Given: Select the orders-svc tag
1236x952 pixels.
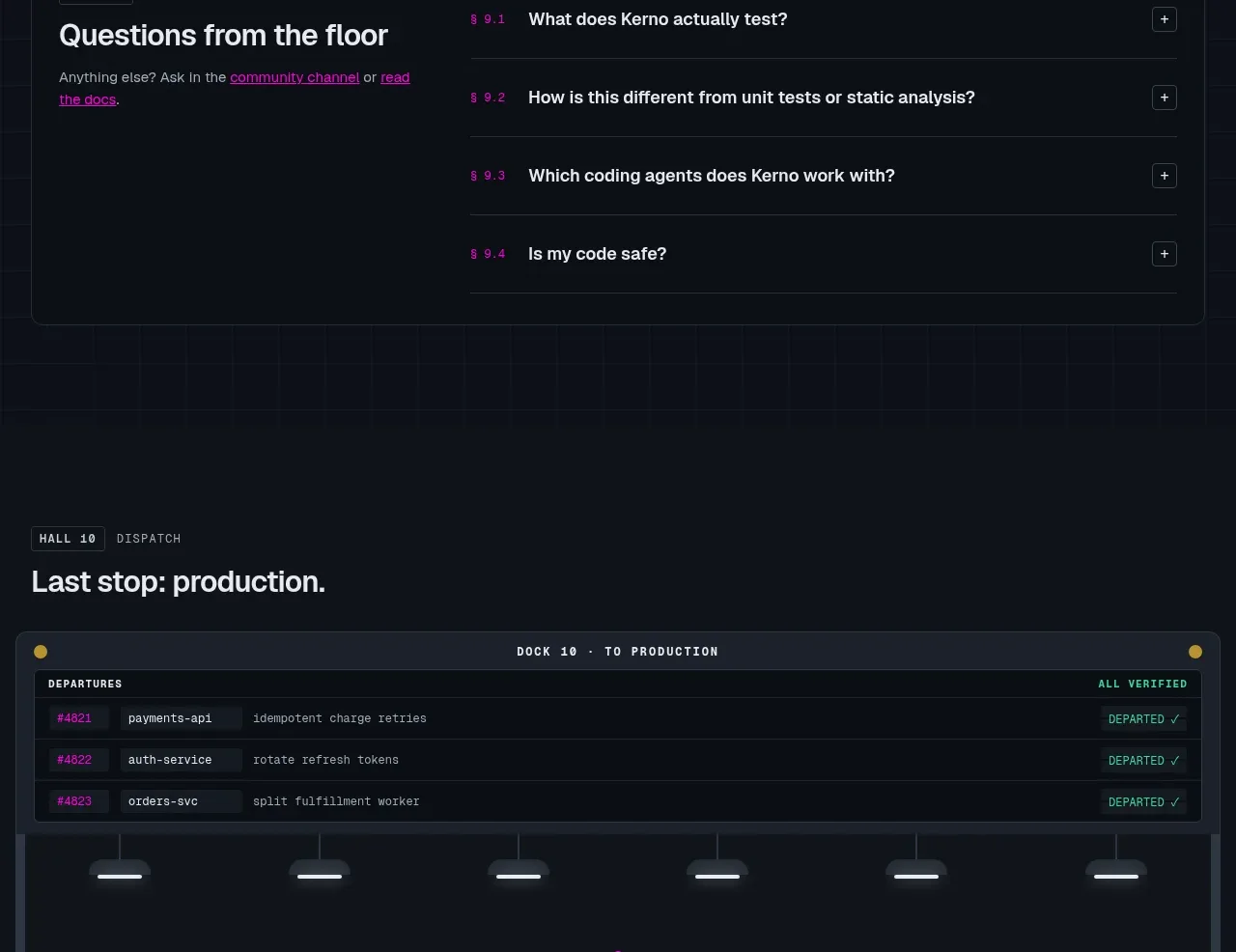Looking at the screenshot, I should [x=181, y=801].
